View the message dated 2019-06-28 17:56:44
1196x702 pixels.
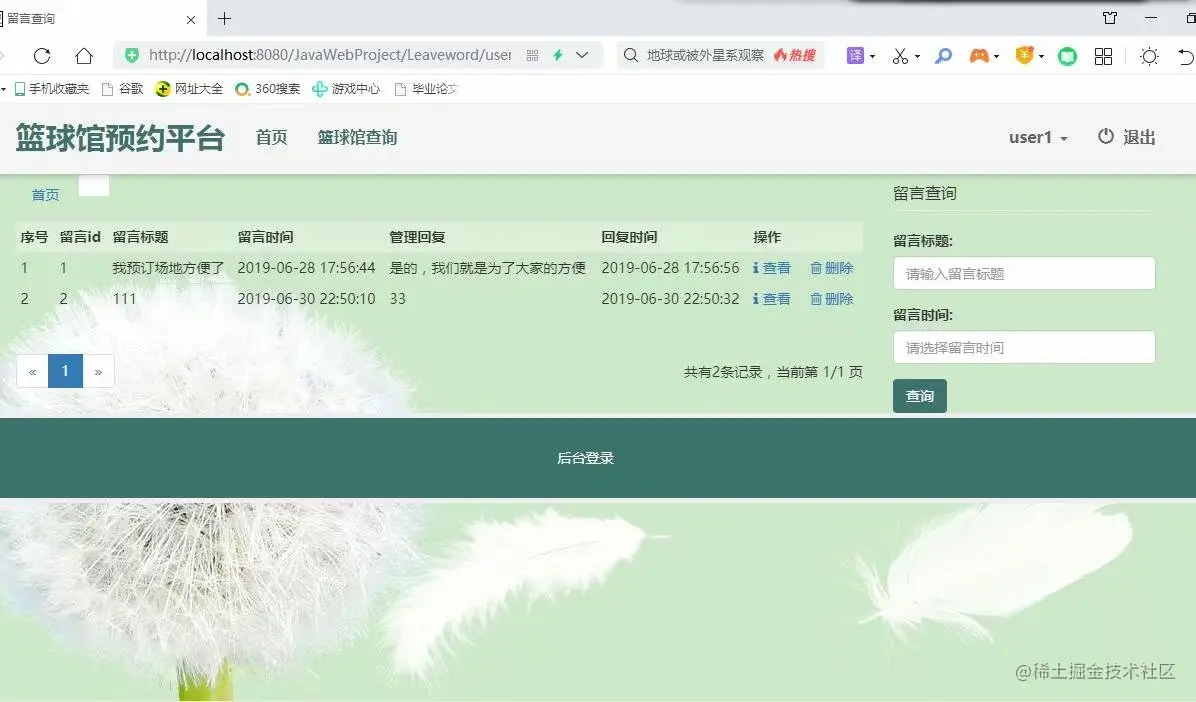click(772, 268)
